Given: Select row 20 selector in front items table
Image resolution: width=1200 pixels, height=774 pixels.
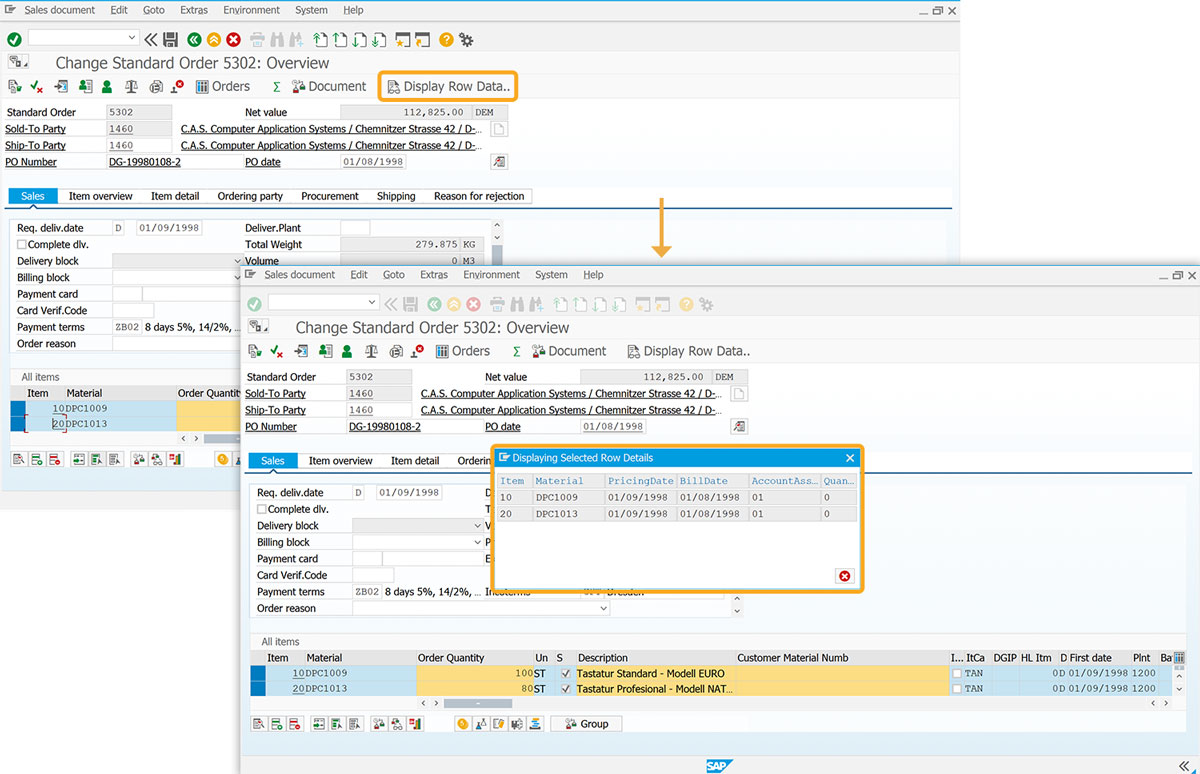Looking at the screenshot, I should (258, 689).
